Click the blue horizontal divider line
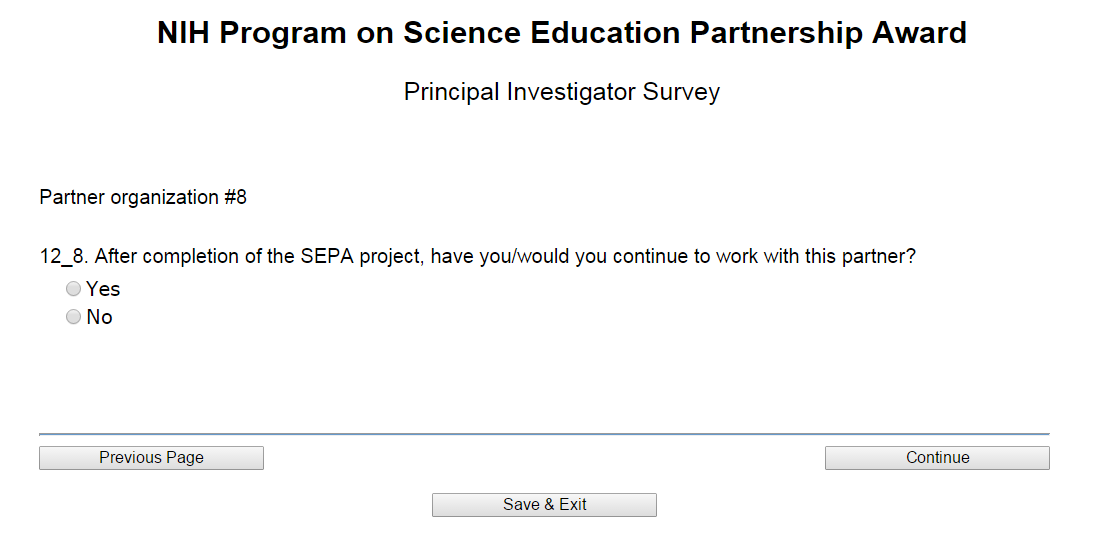Image resolution: width=1096 pixels, height=549 pixels. pos(544,434)
